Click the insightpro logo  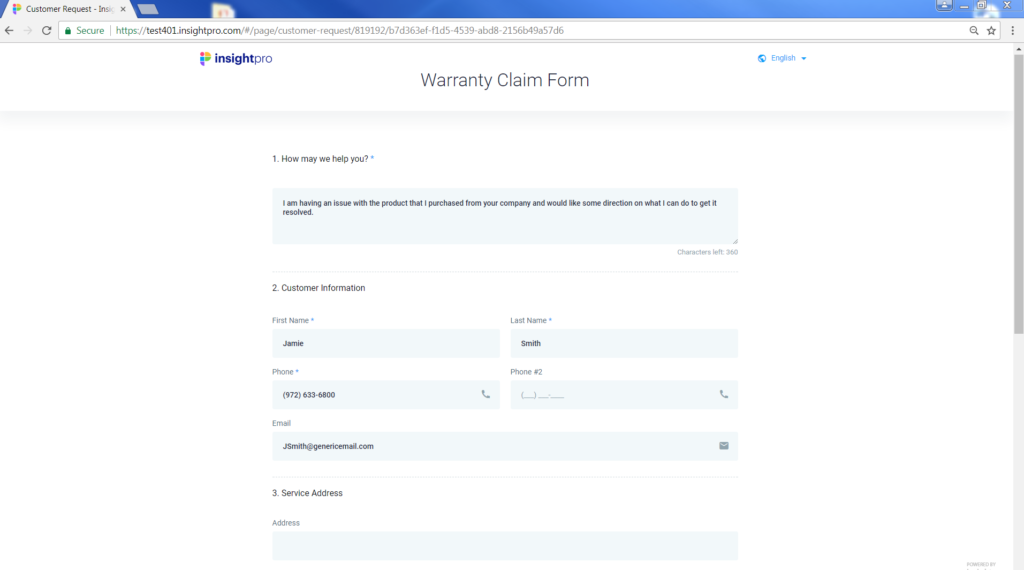click(236, 59)
